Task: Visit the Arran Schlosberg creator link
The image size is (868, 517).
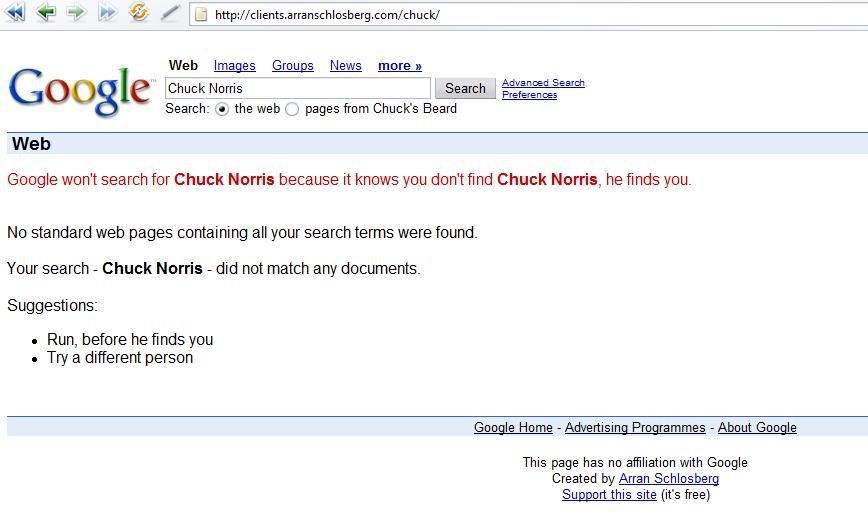Action: 669,479
